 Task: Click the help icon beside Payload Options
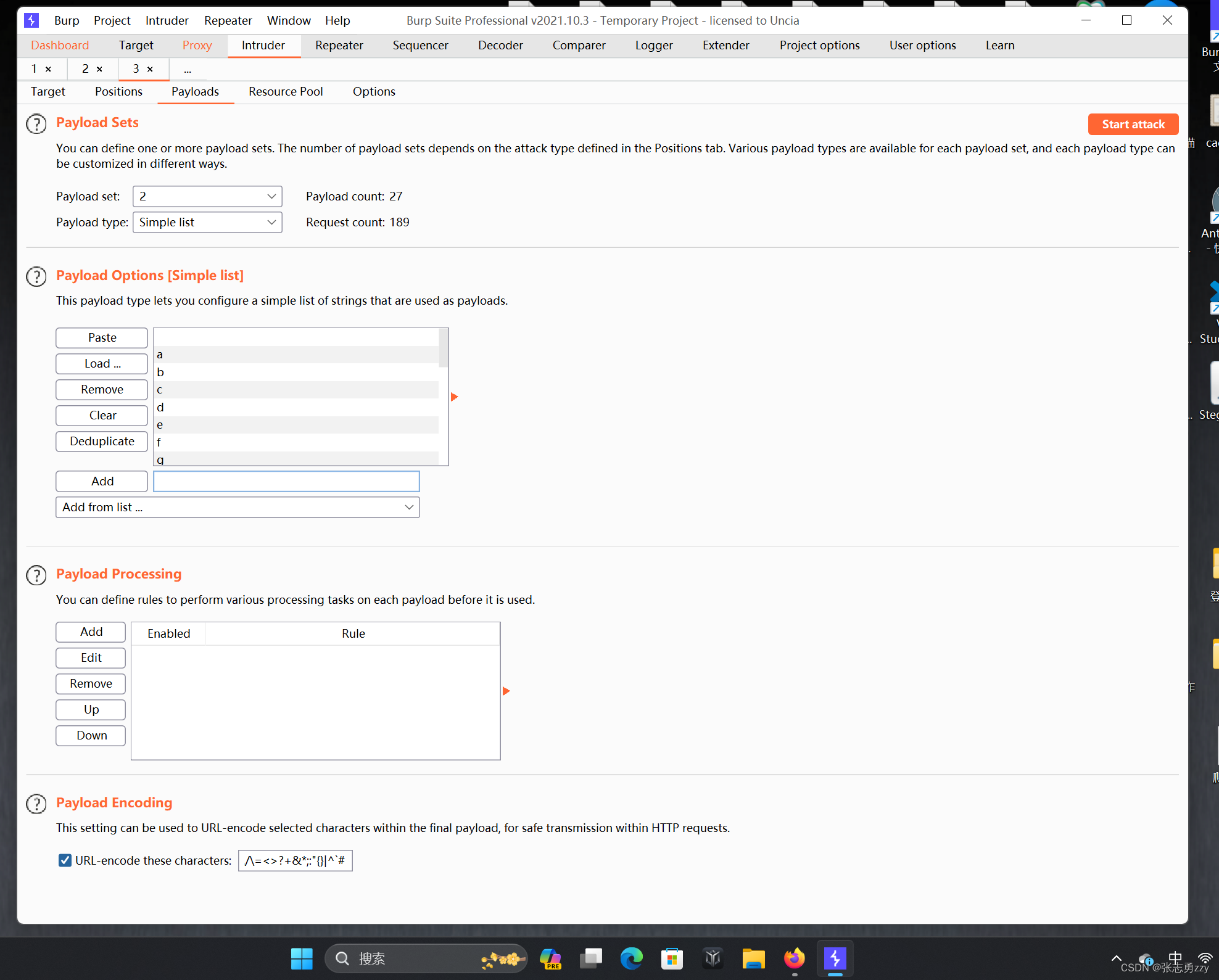pos(36,276)
